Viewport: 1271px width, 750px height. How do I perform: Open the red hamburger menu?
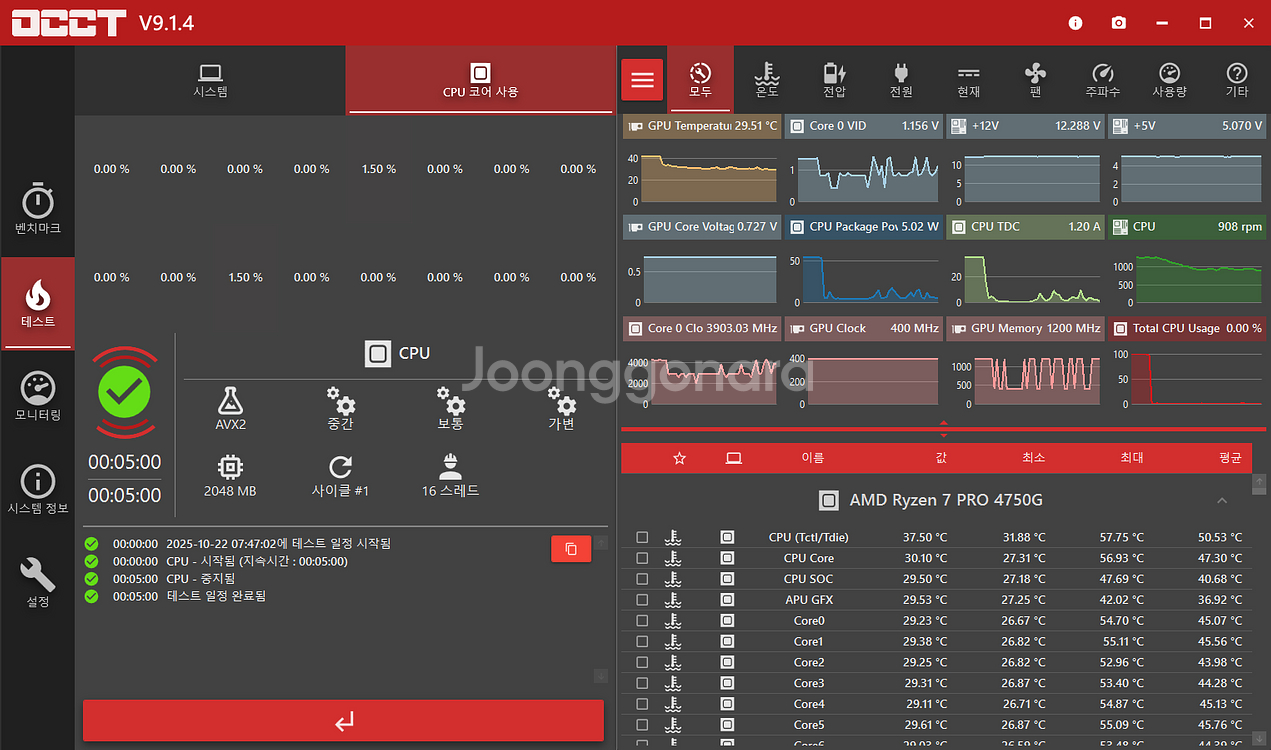coord(642,79)
